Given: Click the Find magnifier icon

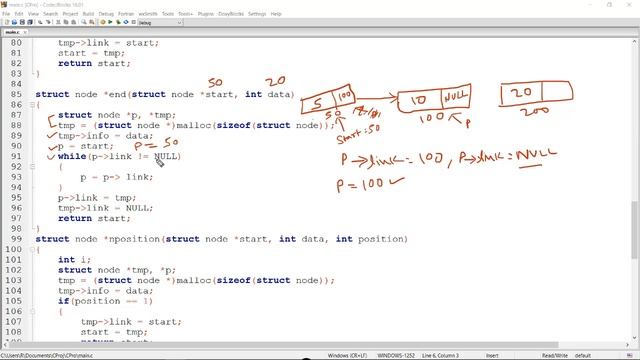Looking at the screenshot, I should point(84,22).
